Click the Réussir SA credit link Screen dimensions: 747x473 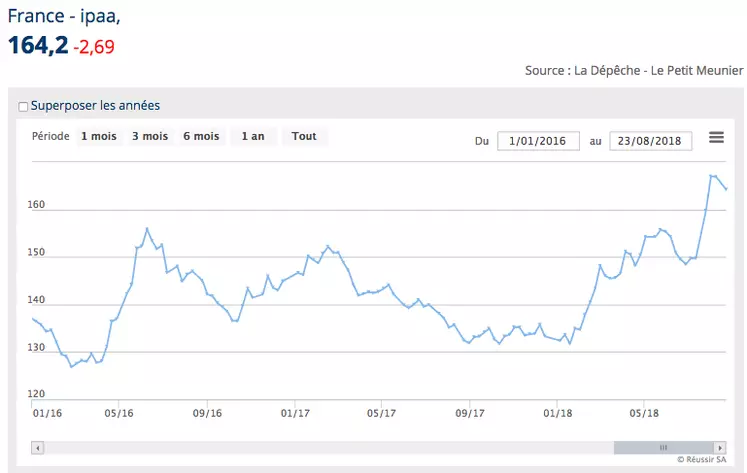(702, 459)
